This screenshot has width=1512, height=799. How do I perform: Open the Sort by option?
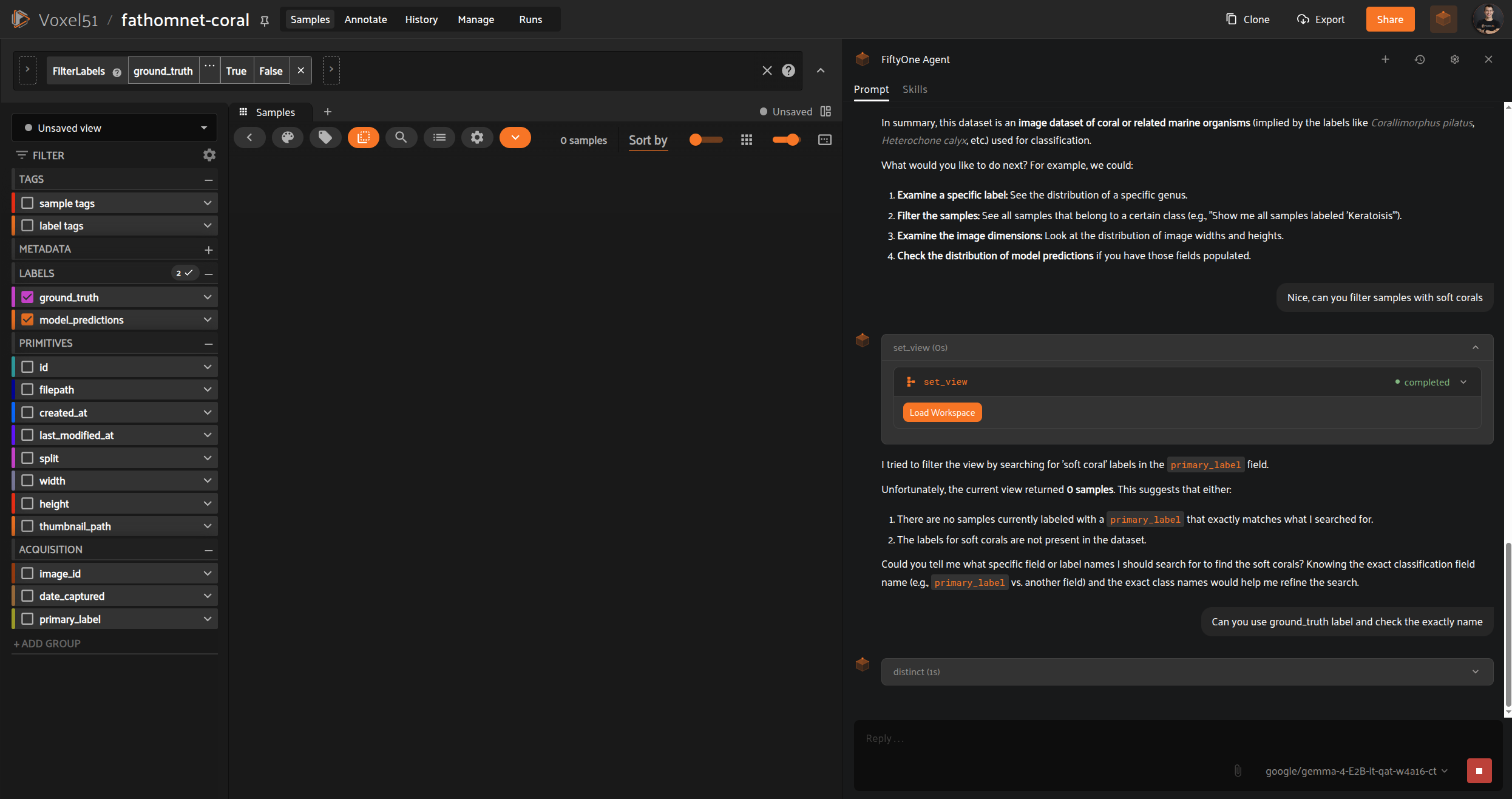[x=648, y=140]
